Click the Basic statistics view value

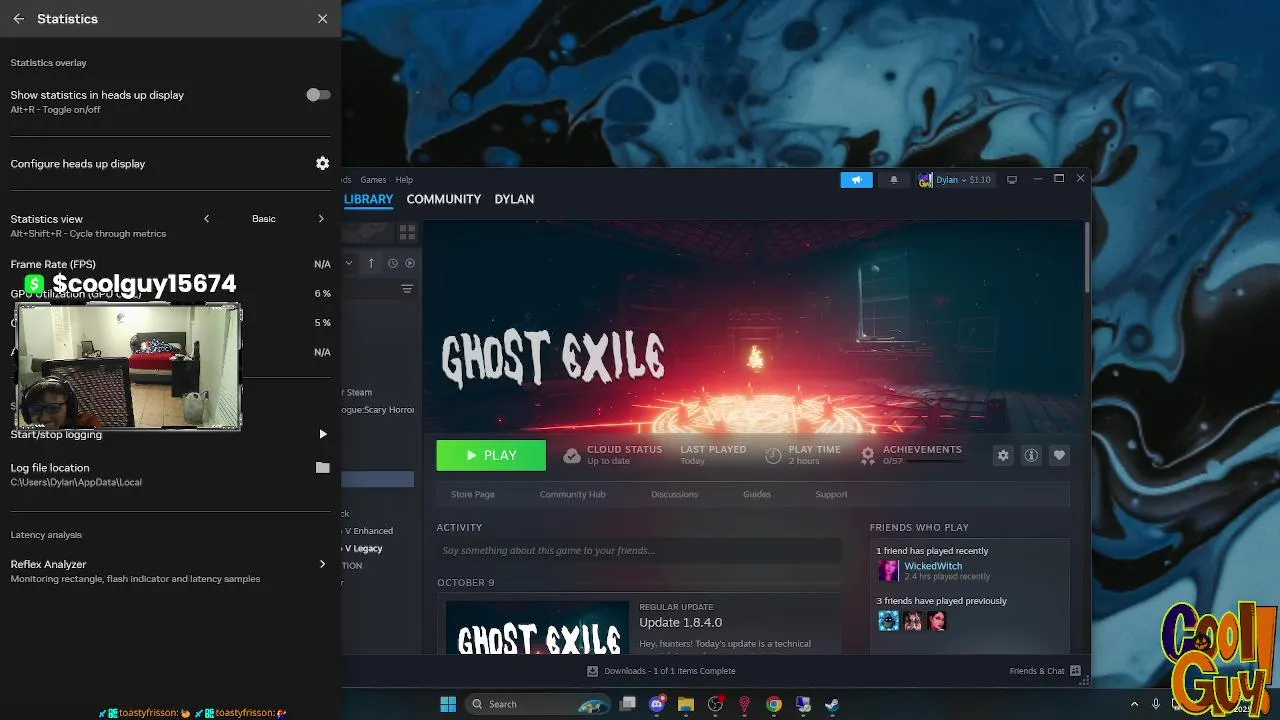click(x=264, y=219)
